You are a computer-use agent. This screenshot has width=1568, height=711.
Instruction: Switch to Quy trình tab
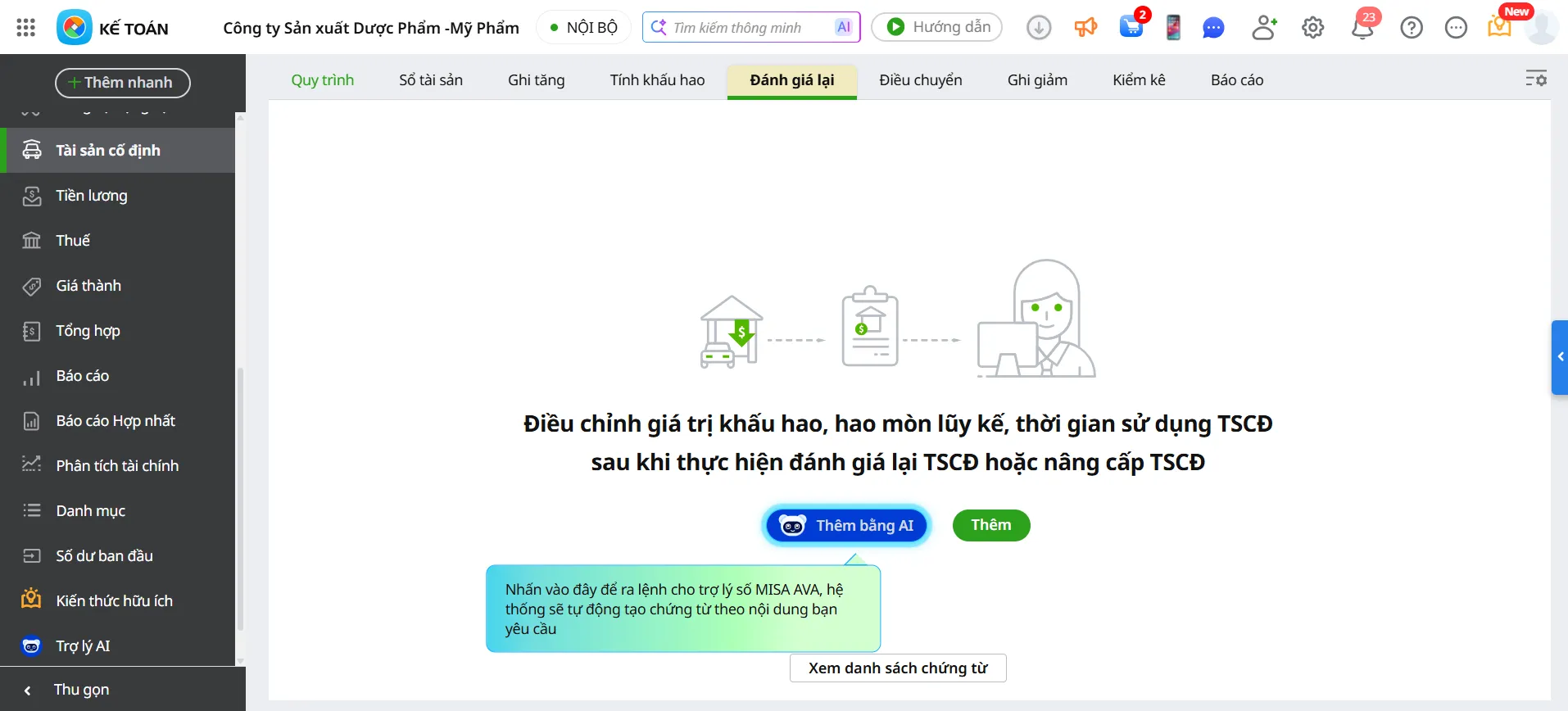pos(323,80)
